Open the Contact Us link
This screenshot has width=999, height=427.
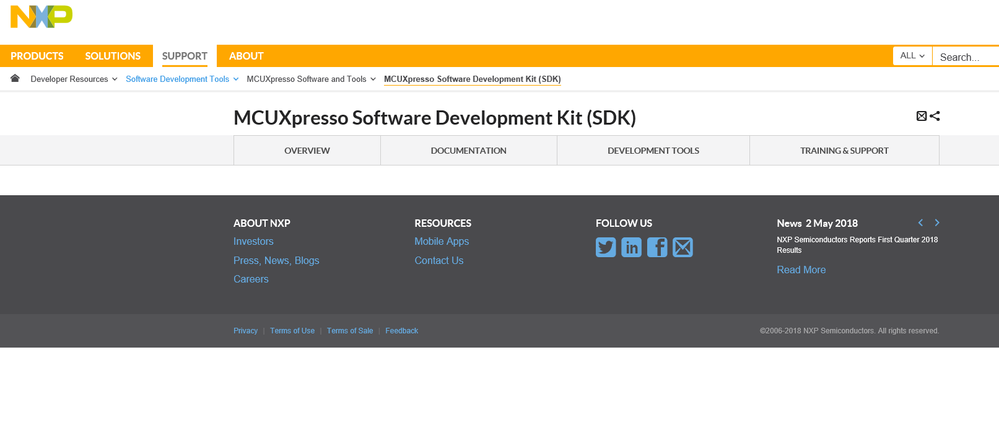coord(439,261)
